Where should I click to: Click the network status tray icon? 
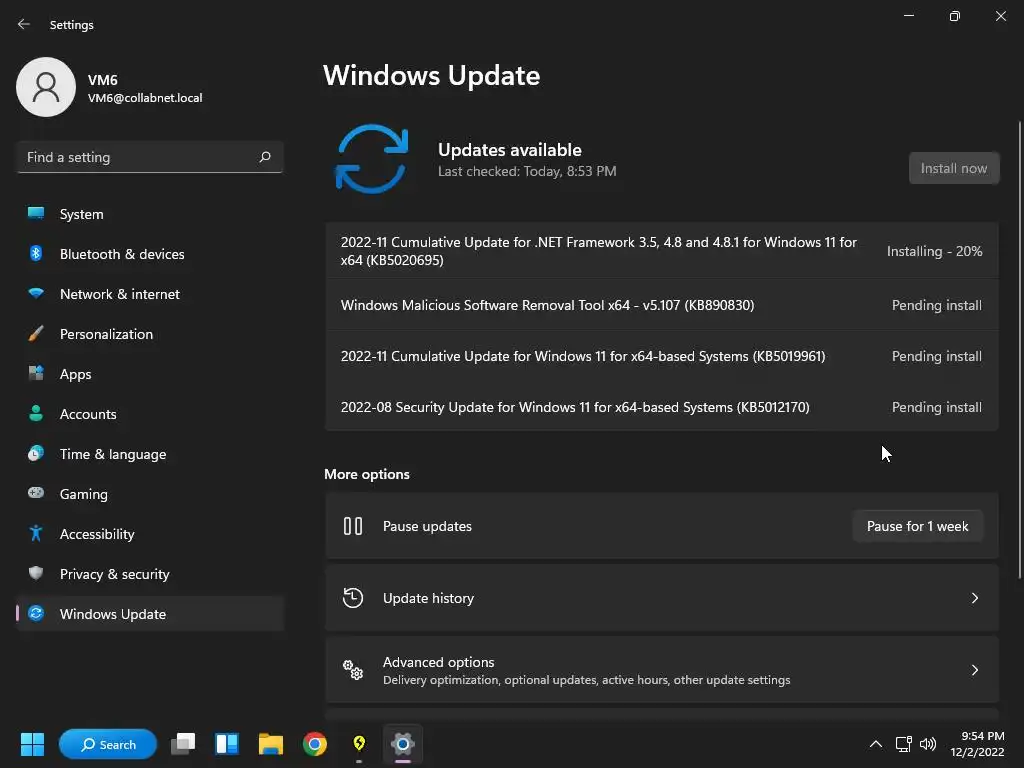coord(903,744)
